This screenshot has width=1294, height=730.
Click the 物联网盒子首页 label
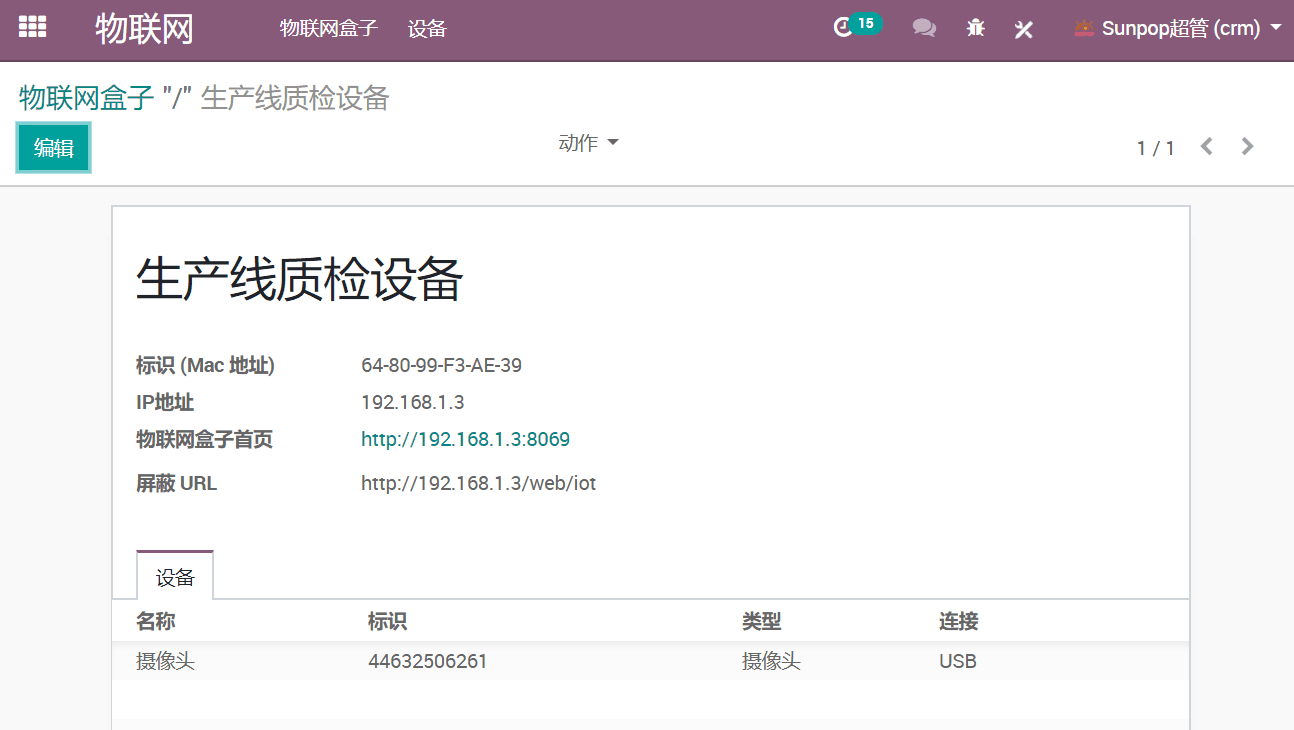(204, 440)
